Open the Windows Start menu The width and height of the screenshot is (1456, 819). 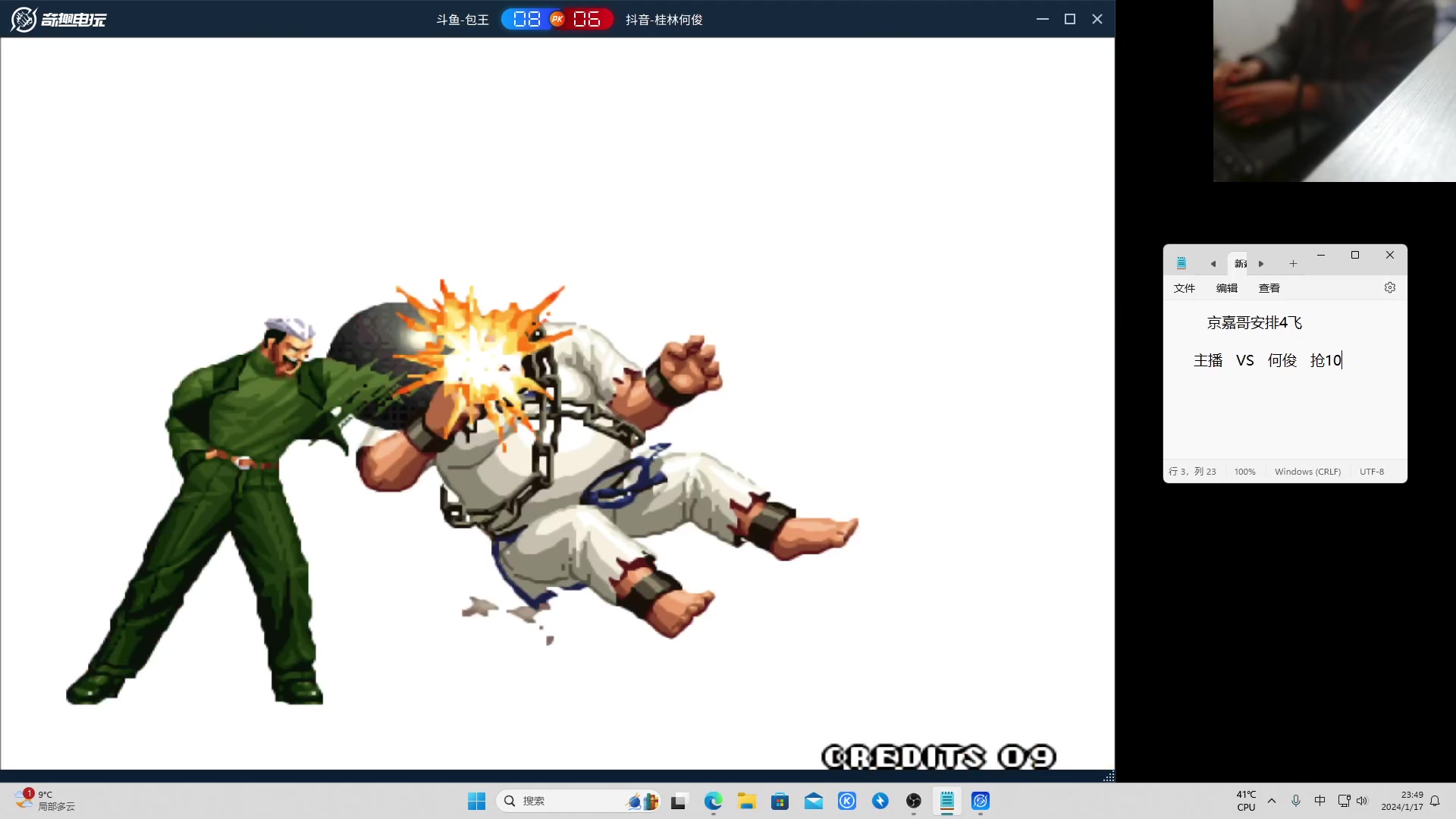point(476,801)
